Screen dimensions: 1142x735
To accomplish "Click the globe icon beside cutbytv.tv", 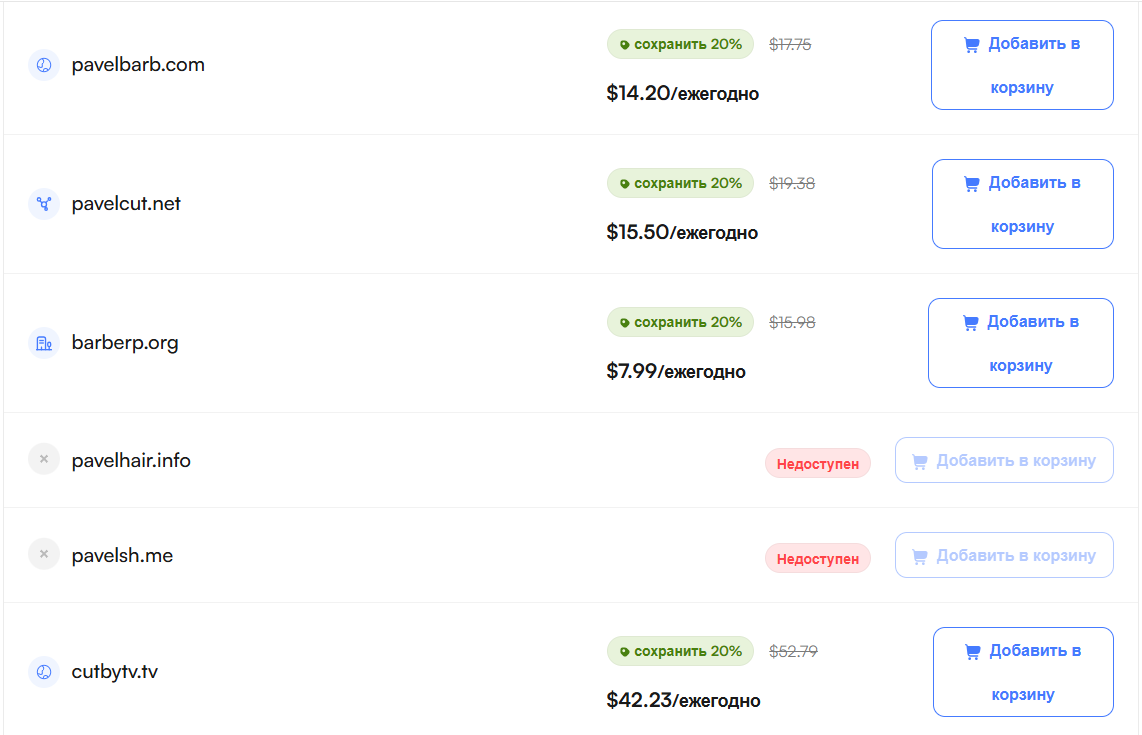I will tap(44, 672).
